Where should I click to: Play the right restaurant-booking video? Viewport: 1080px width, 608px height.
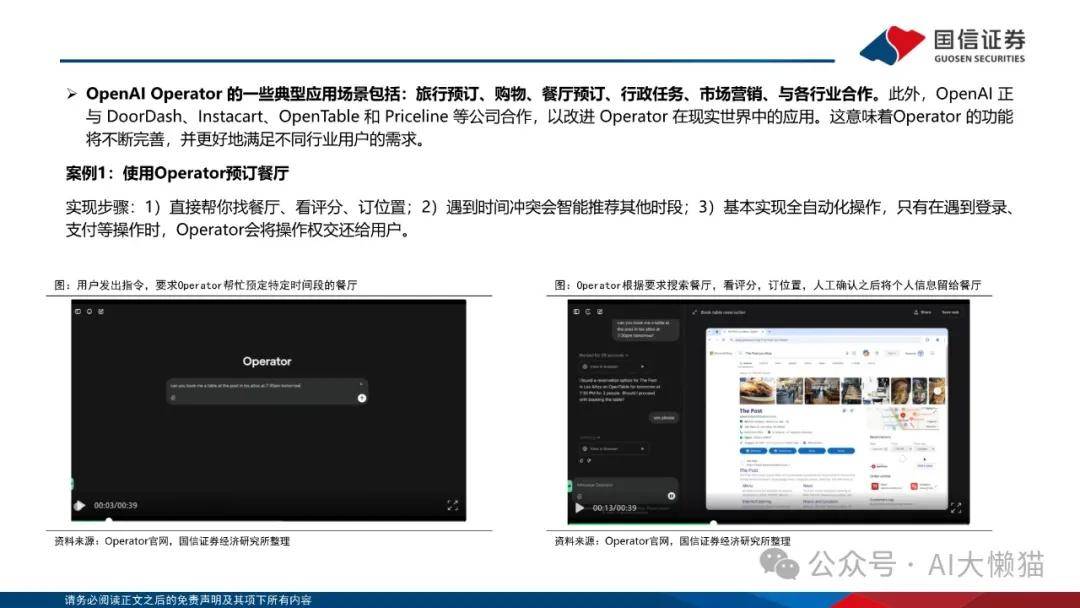click(579, 508)
